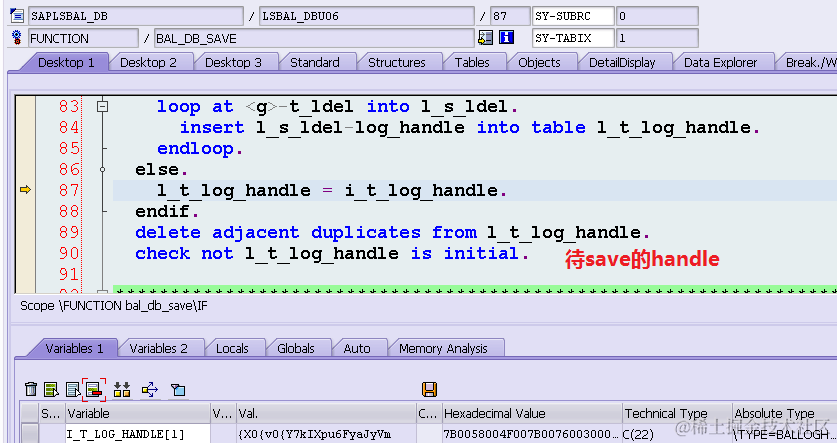Click the list icon with red bar

94,390
